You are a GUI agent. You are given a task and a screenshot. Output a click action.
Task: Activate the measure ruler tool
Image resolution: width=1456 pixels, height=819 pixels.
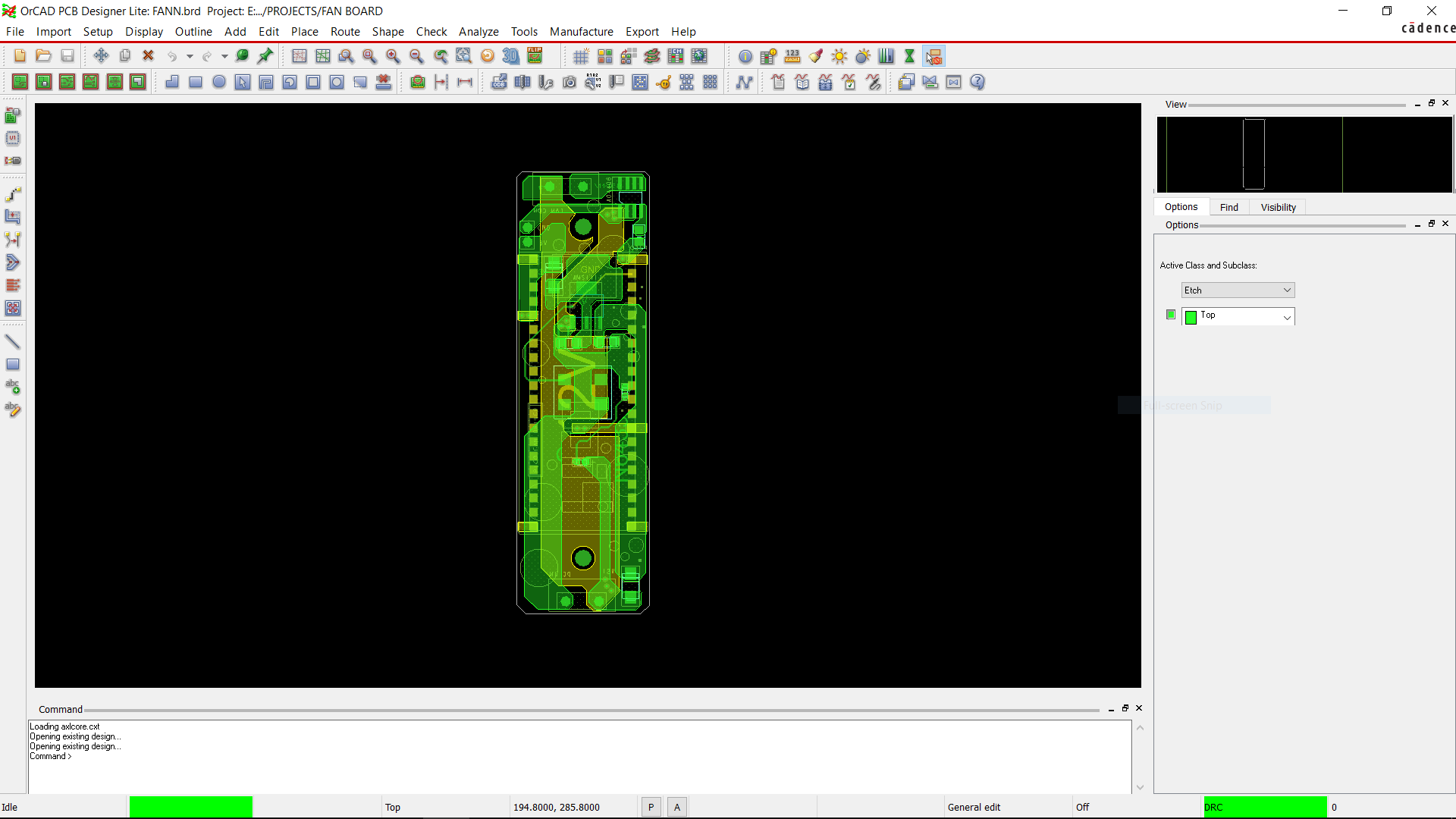click(x=792, y=56)
